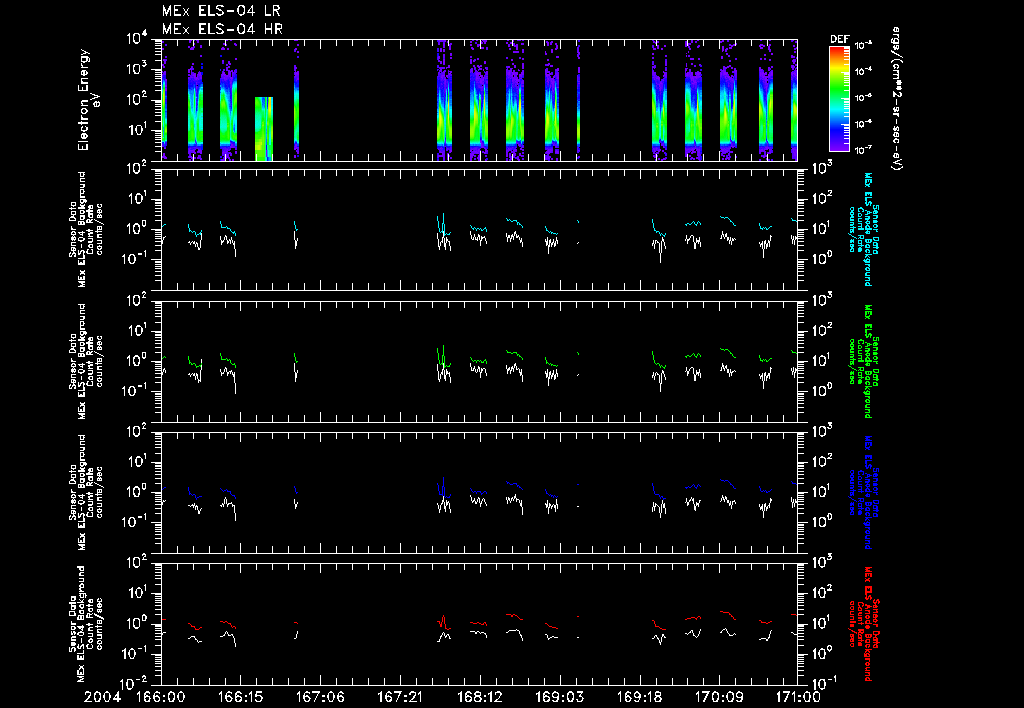Select the blue right-axis Anode Background label

point(863,492)
